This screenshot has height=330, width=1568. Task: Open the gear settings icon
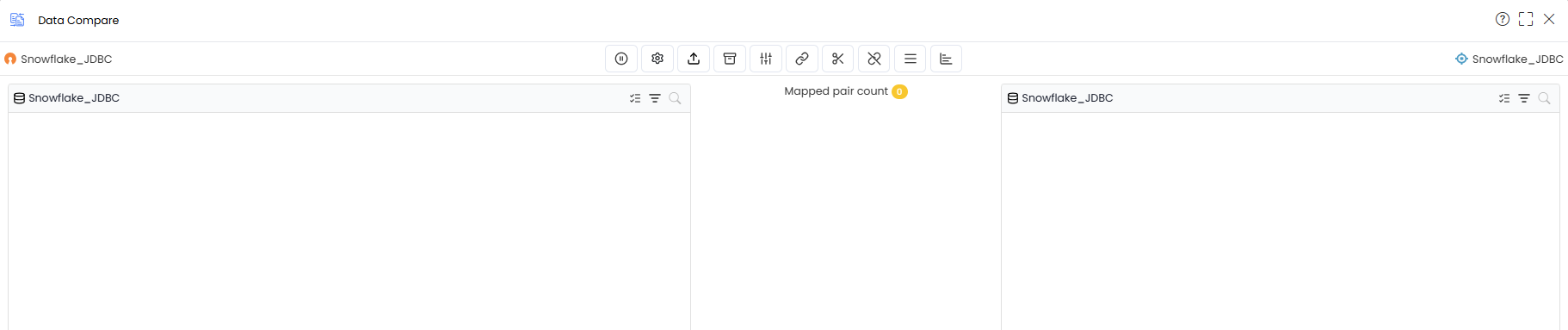657,59
